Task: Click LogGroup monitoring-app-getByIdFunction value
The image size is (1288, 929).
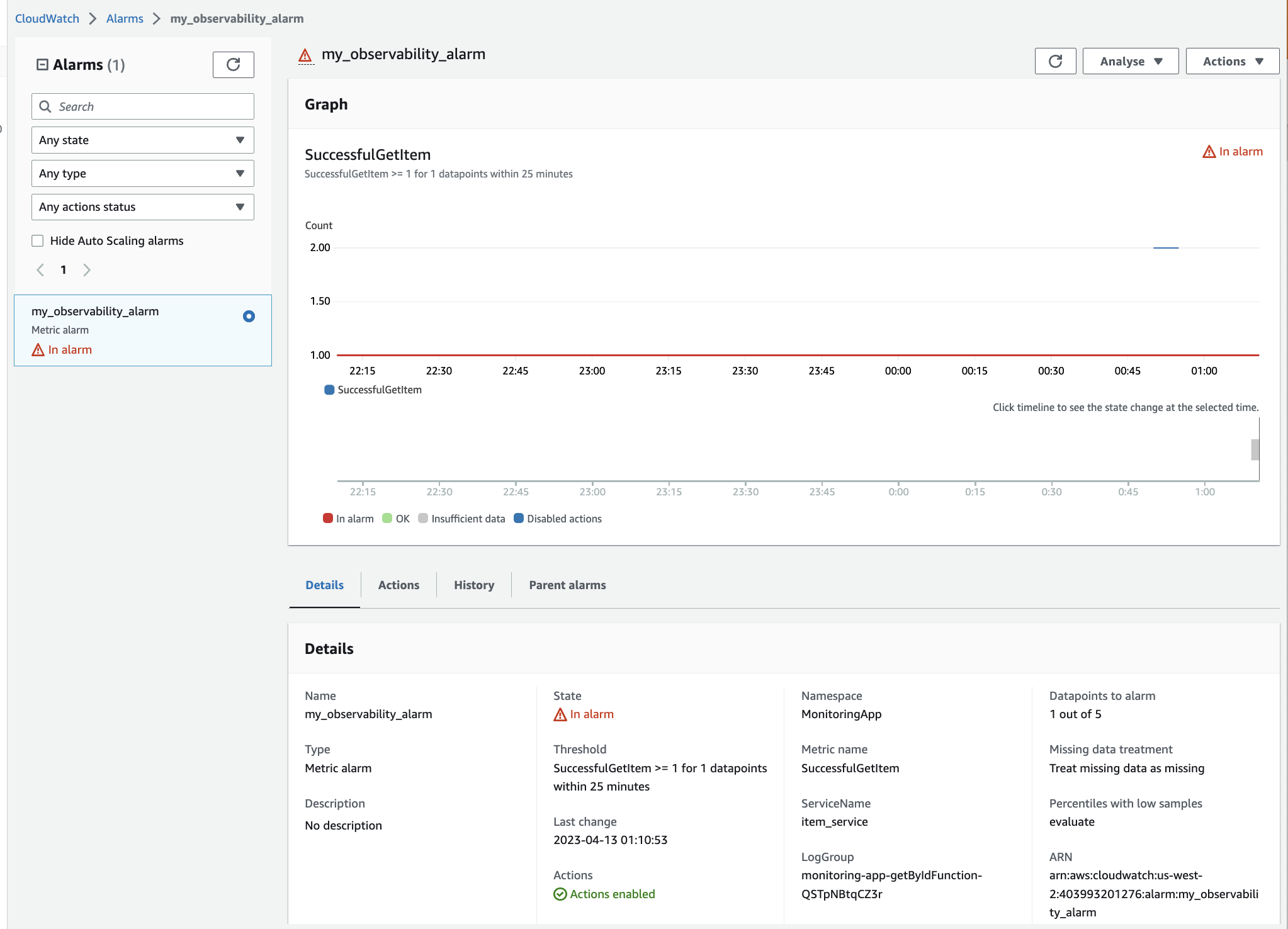Action: tap(891, 885)
